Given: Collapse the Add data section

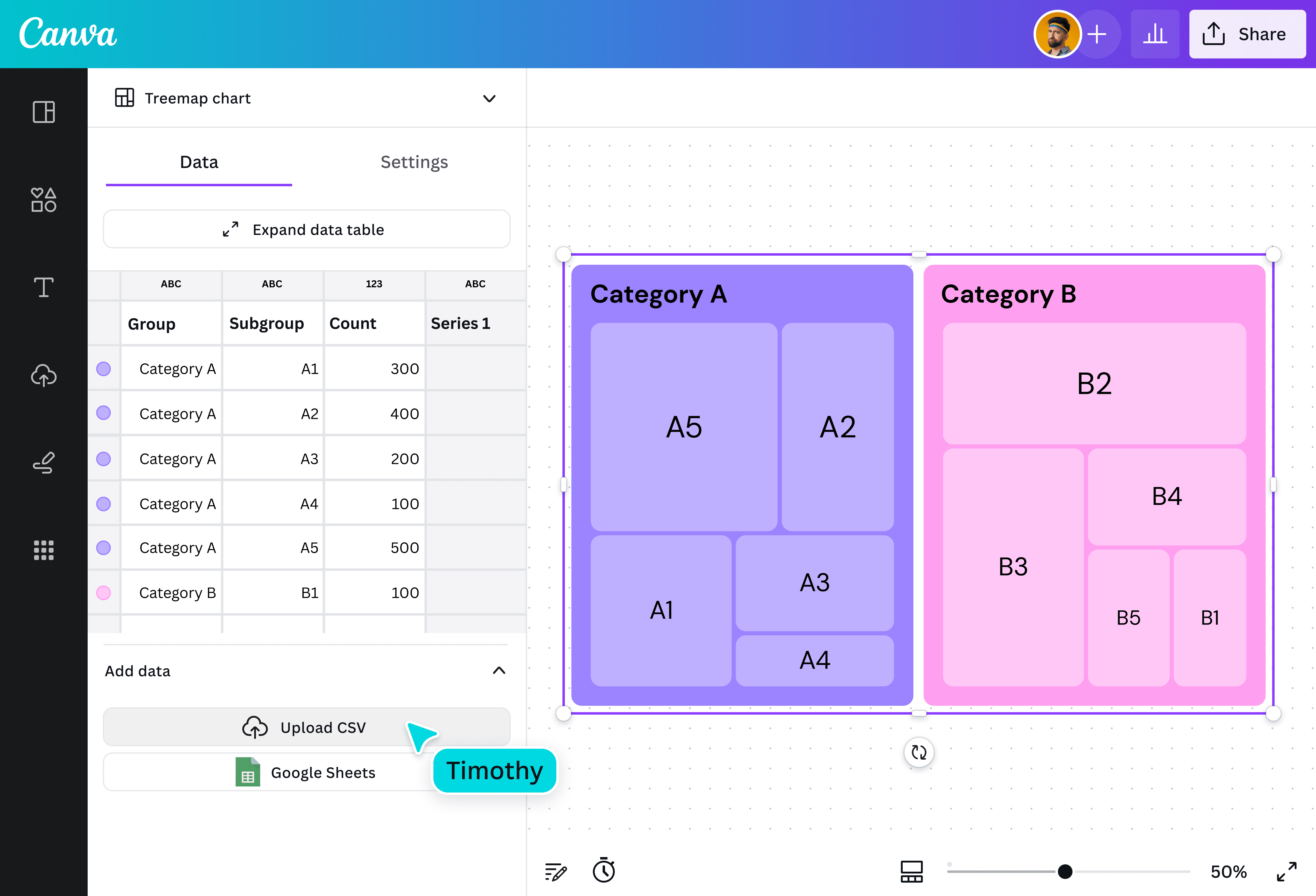Looking at the screenshot, I should [499, 671].
